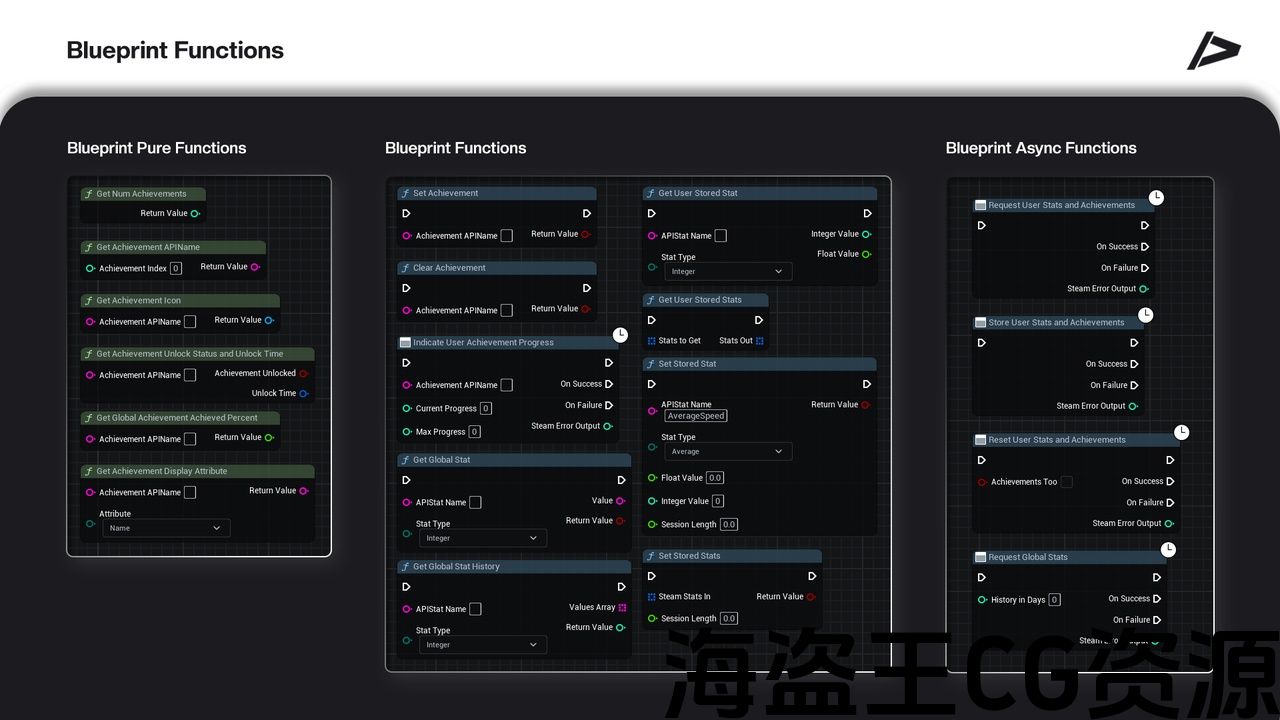Image resolution: width=1280 pixels, height=720 pixels.
Task: Click the clock icon on Request Global Stats node
Action: [1168, 550]
